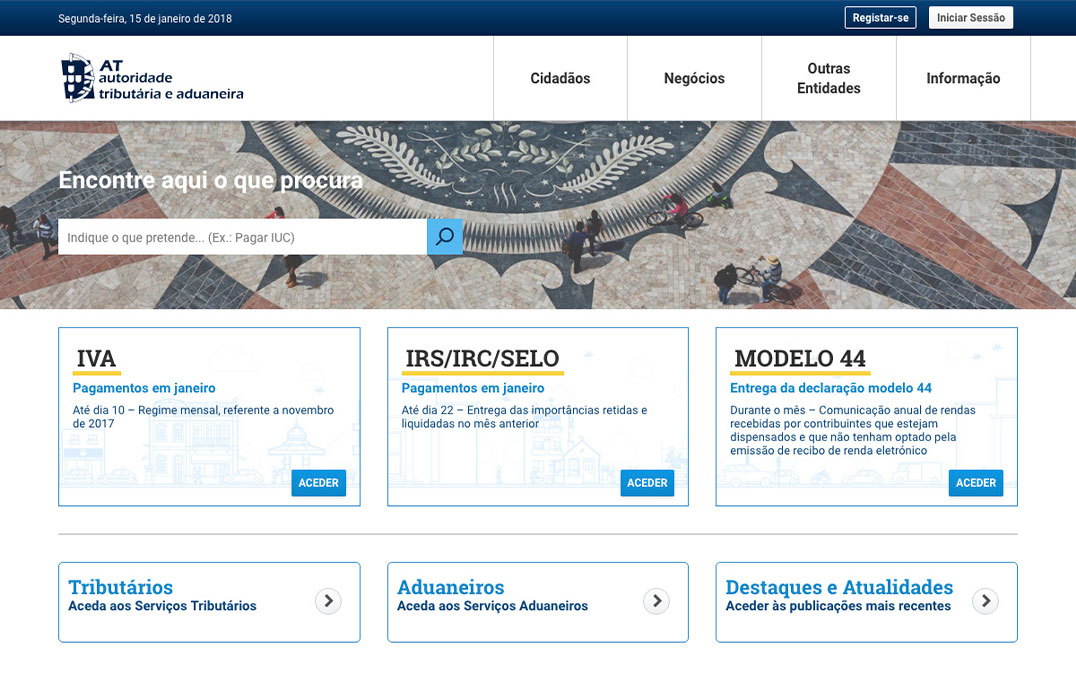Image resolution: width=1076 pixels, height=675 pixels.
Task: Focus the 'Indique o que pretende' search field
Action: pos(242,237)
